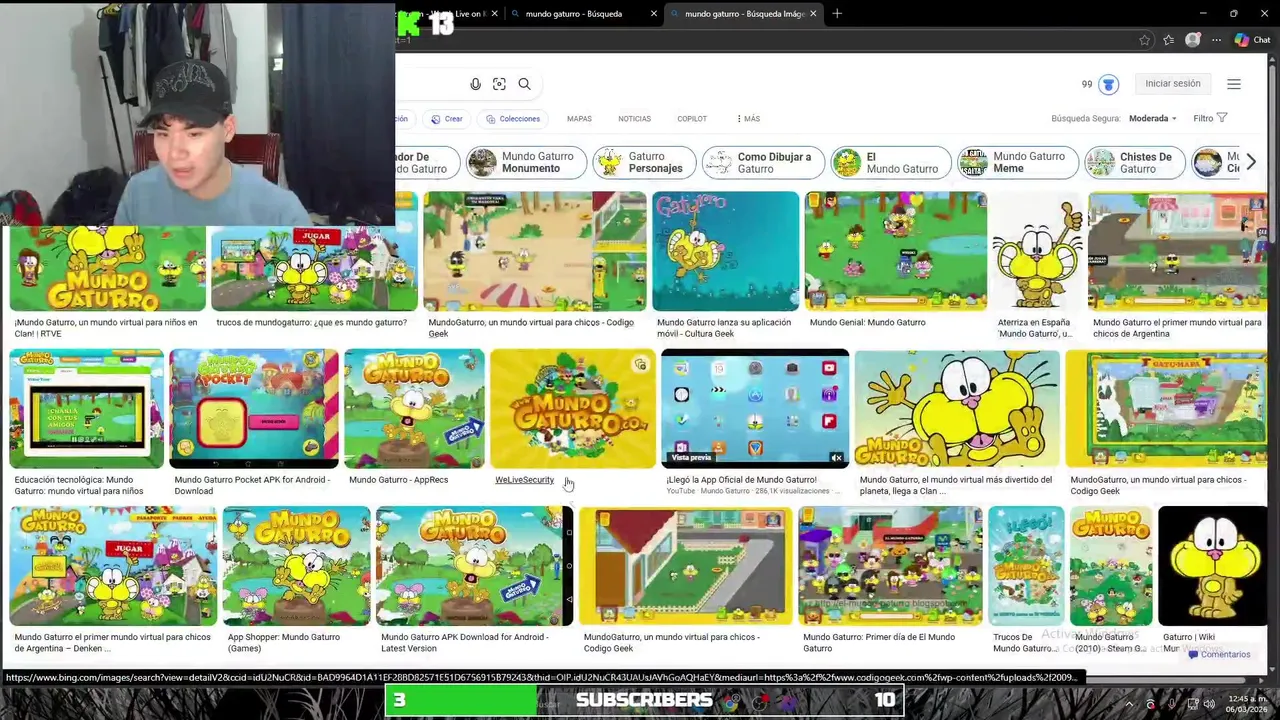1280x720 pixels.
Task: Open visual search camera icon
Action: [x=499, y=84]
